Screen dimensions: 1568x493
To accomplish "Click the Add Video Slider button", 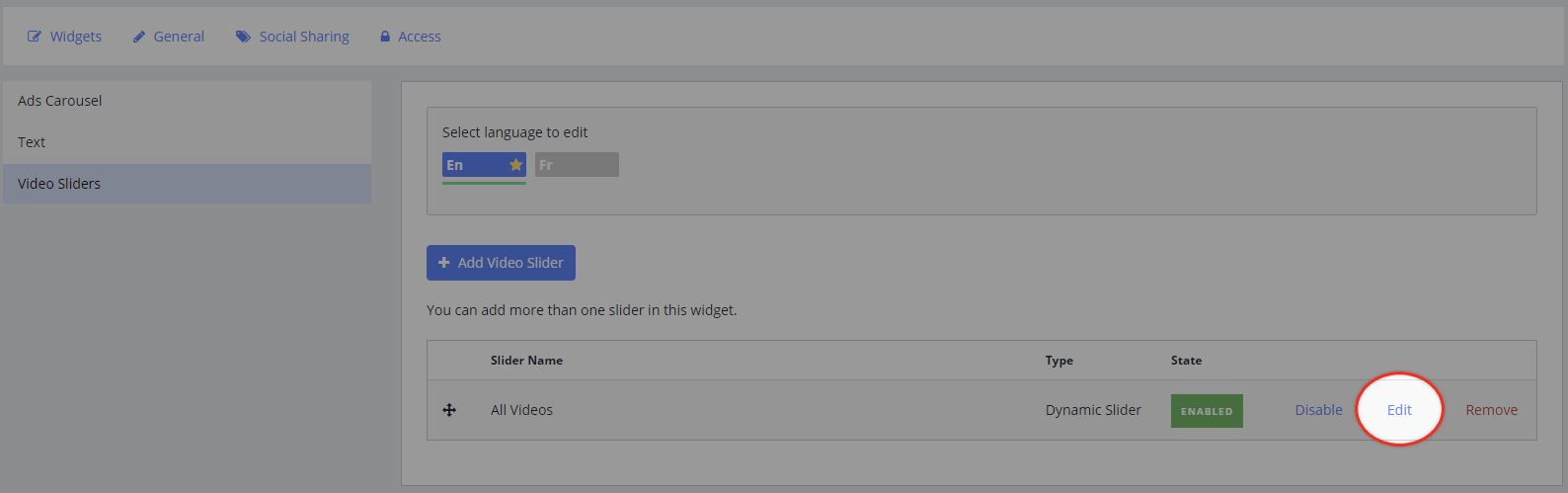I will pos(501,263).
